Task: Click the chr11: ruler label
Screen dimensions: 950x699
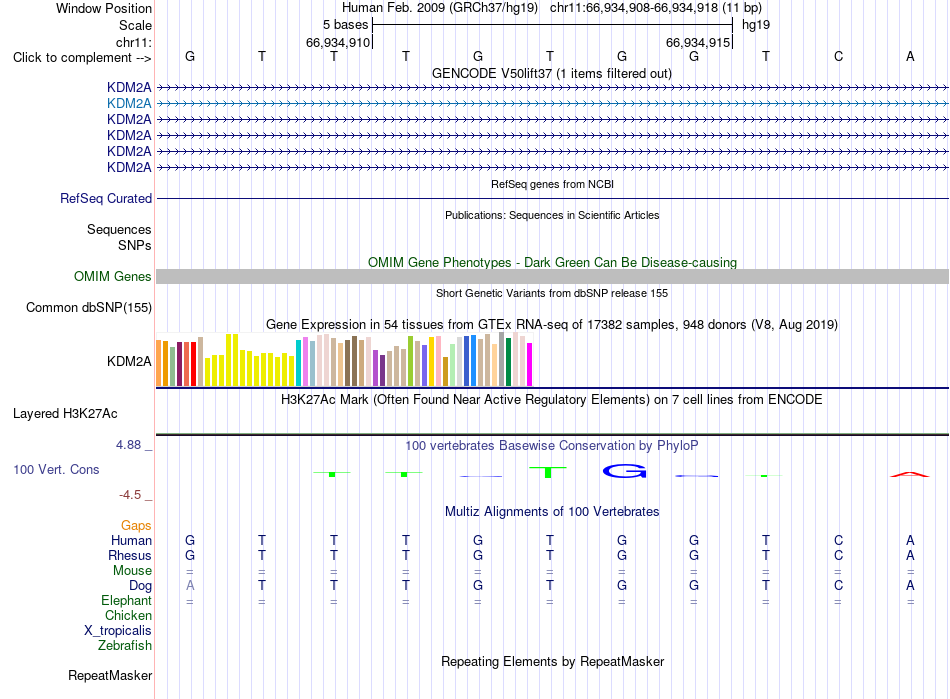Action: [x=134, y=42]
